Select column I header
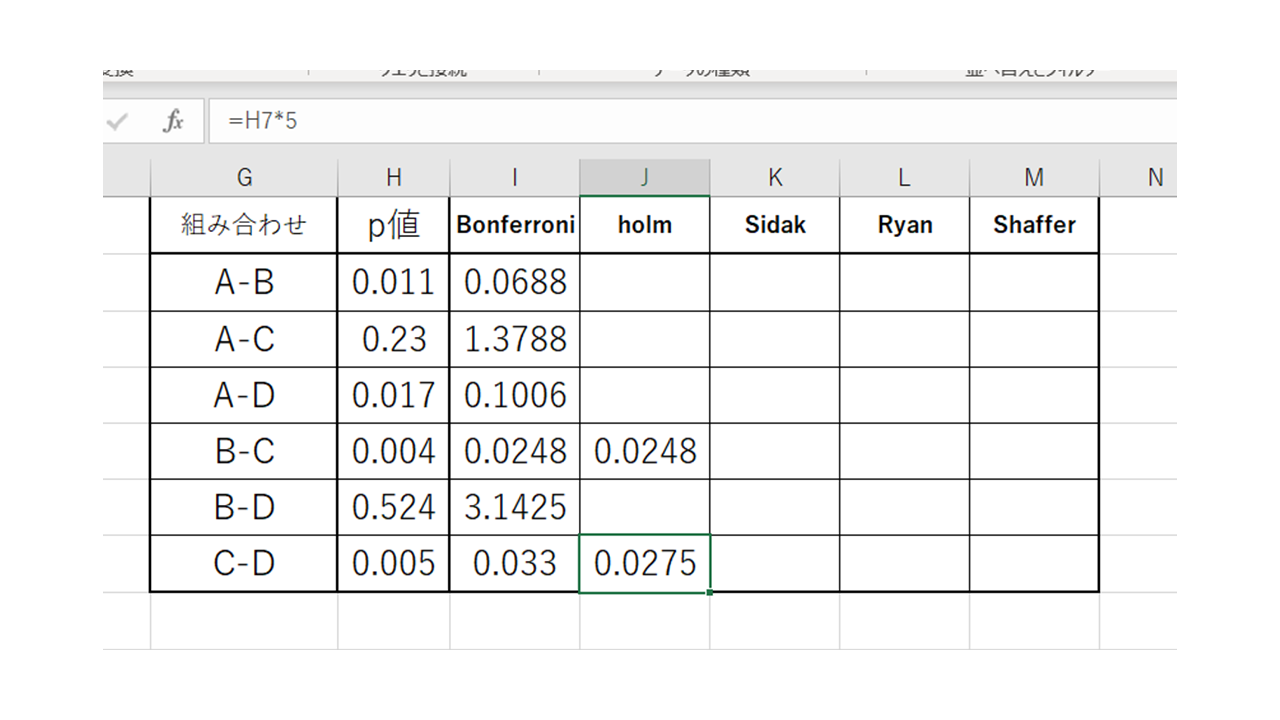Screen dimensions: 1280x720 [514, 178]
